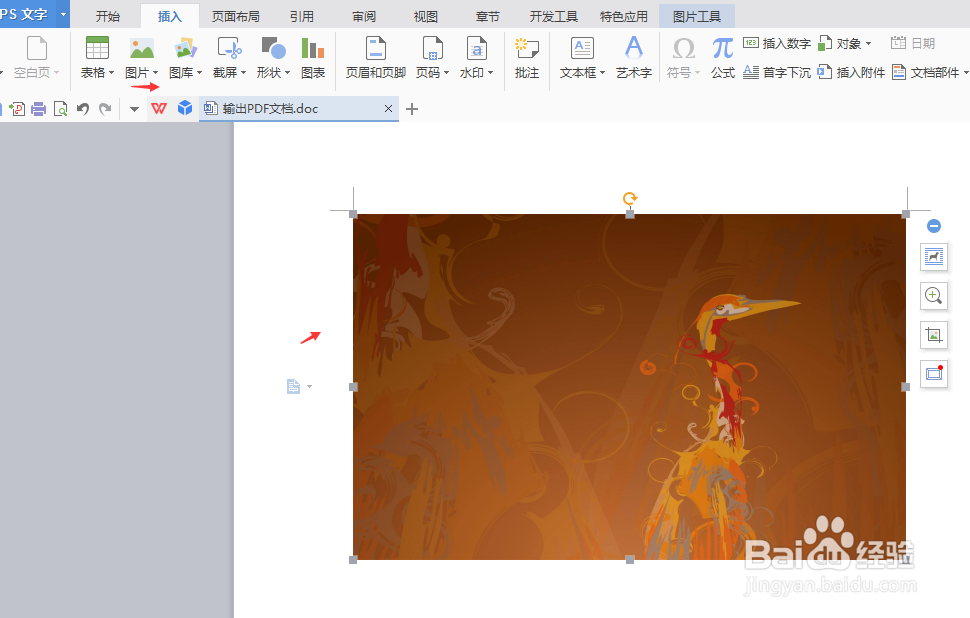Switch to the 开发工具 tab
Image resolution: width=970 pixels, height=618 pixels.
(x=554, y=16)
